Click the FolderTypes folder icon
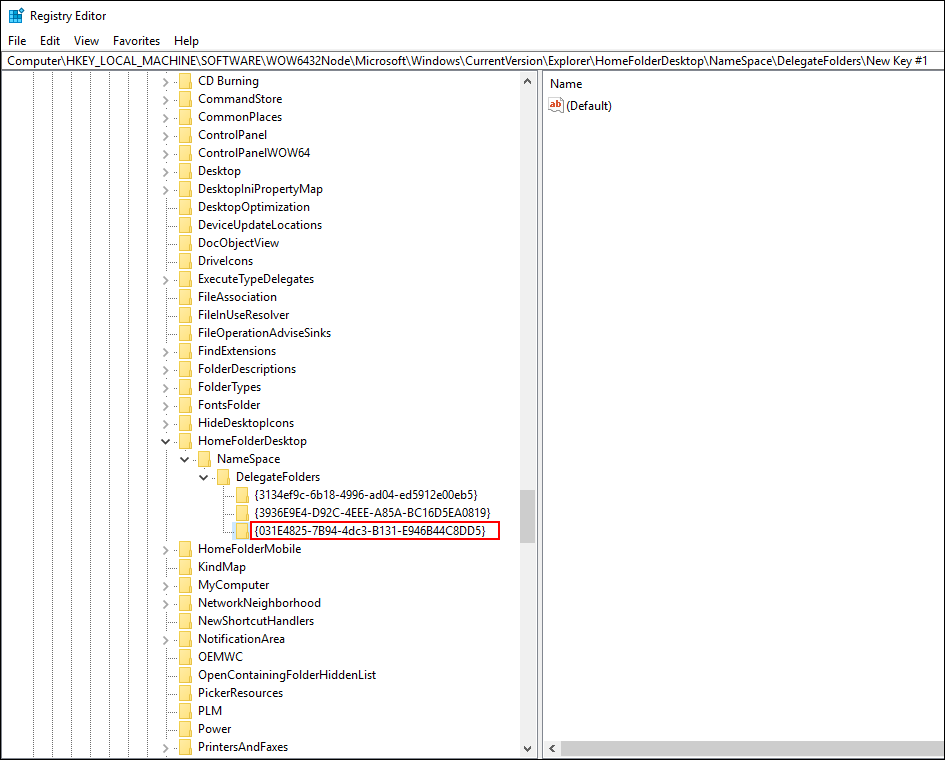The height and width of the screenshot is (760, 945). pos(186,387)
